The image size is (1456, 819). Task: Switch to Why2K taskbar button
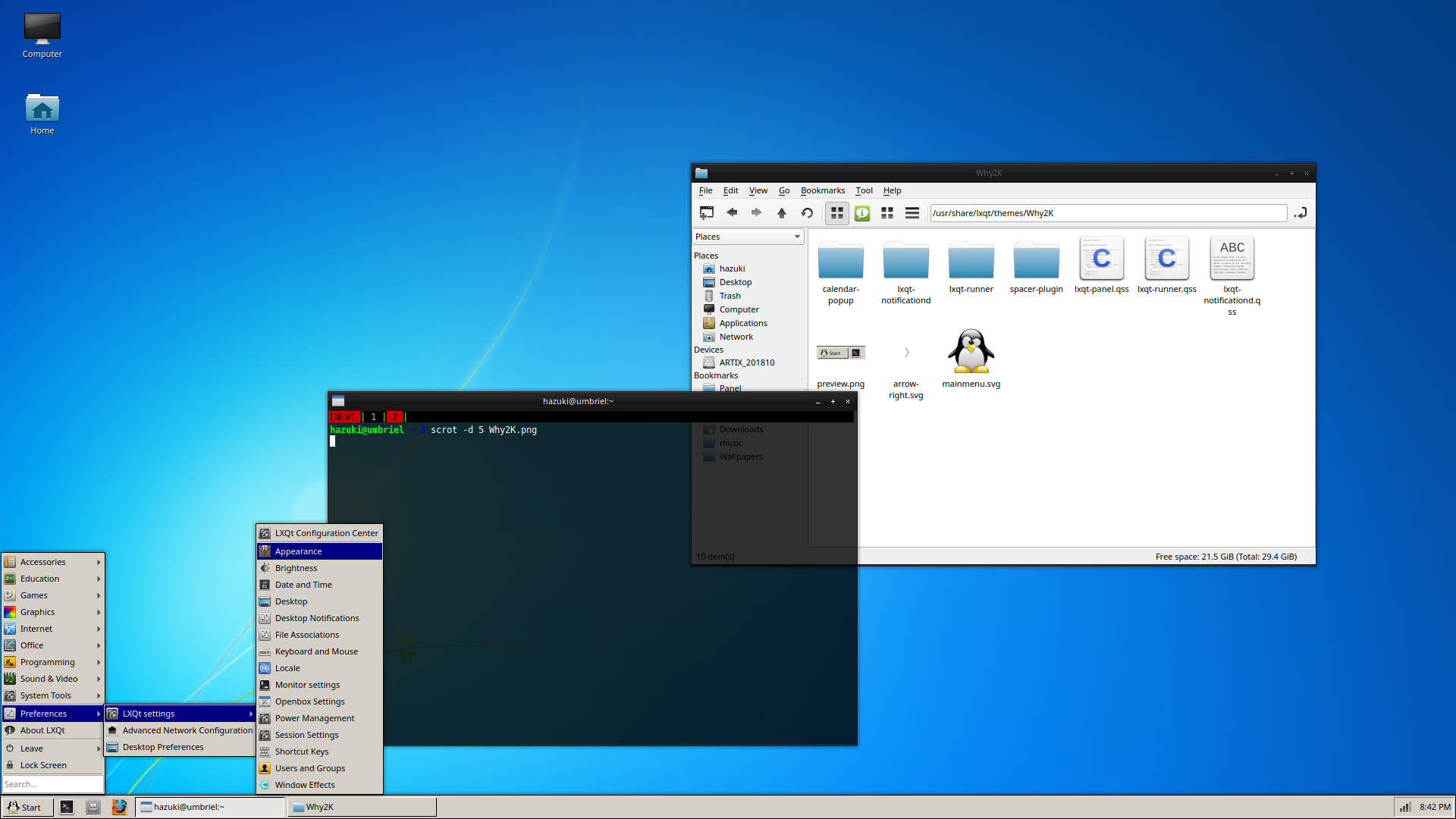362,807
